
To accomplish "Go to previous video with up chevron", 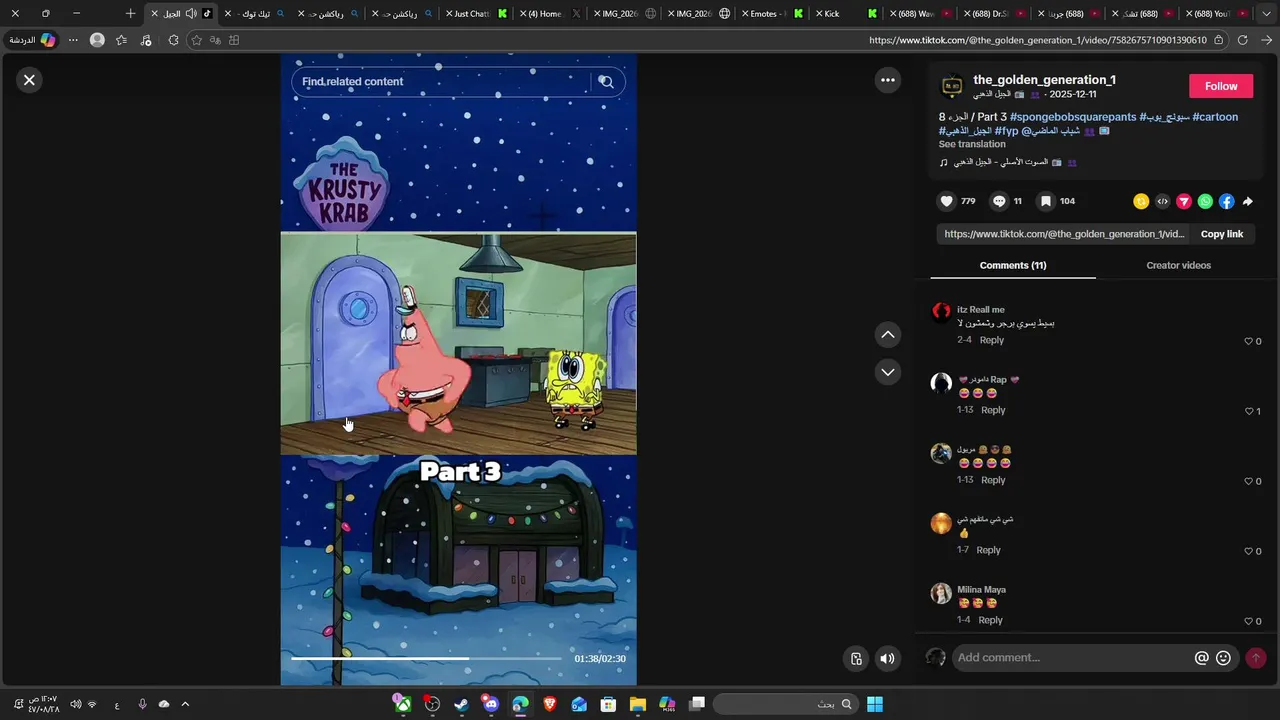I will pos(887,334).
